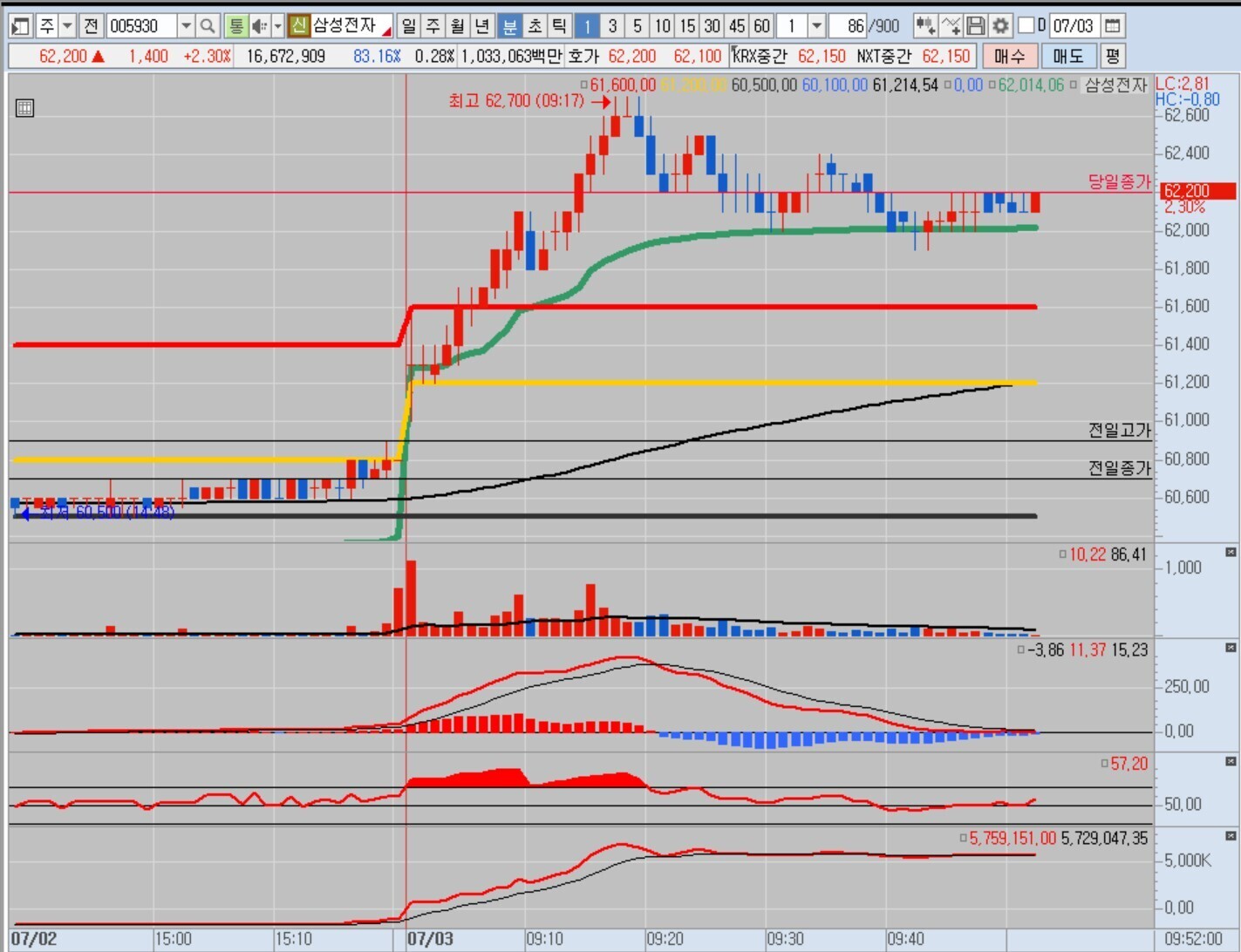Click the add candlestick chart icon
The height and width of the screenshot is (952, 1241).
(925, 26)
